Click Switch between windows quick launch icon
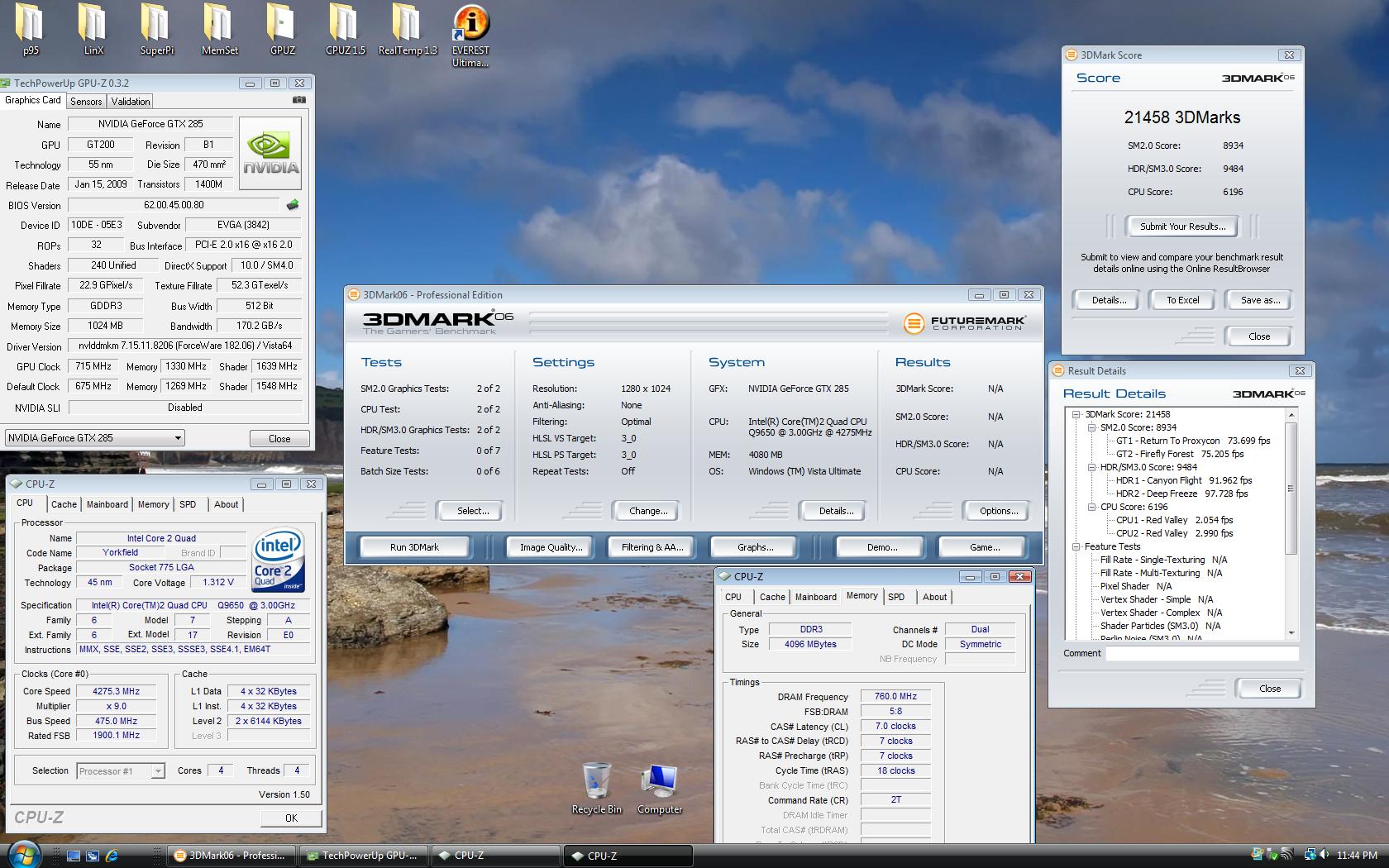The width and height of the screenshot is (1389, 868). [x=92, y=856]
